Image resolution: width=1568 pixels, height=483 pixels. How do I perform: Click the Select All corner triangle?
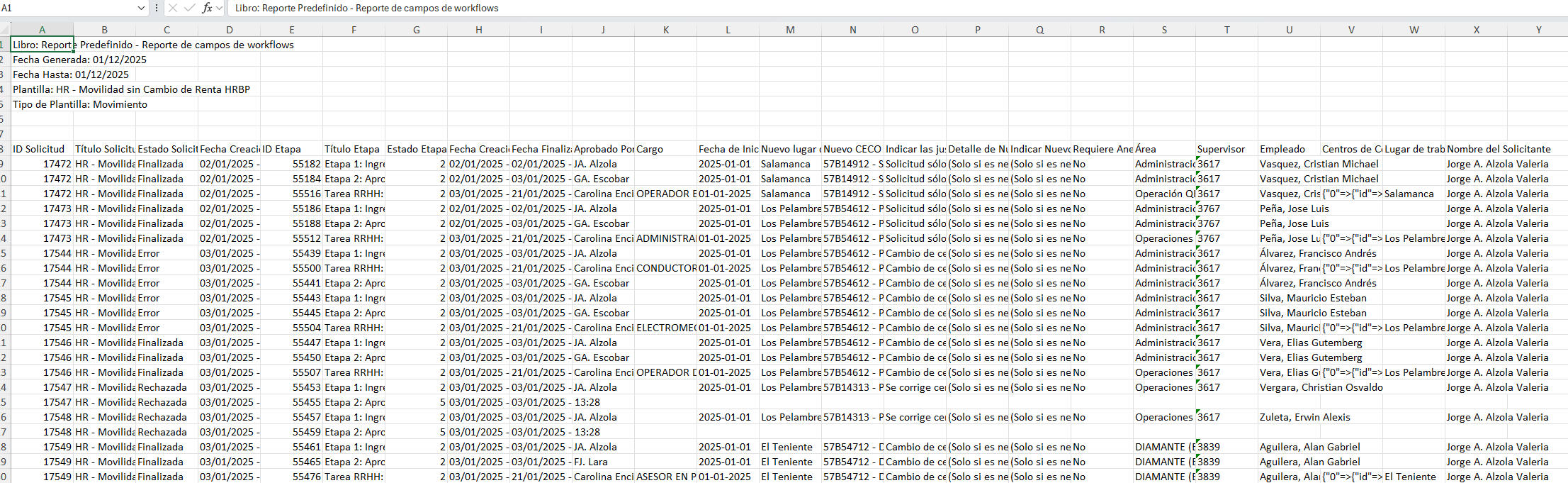(x=5, y=30)
